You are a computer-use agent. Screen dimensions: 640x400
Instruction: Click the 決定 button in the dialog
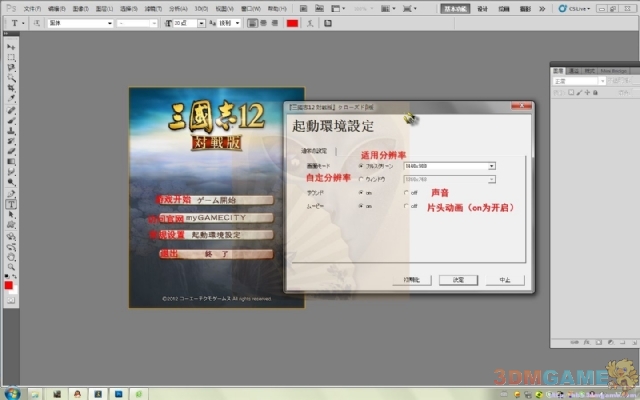pyautogui.click(x=458, y=280)
